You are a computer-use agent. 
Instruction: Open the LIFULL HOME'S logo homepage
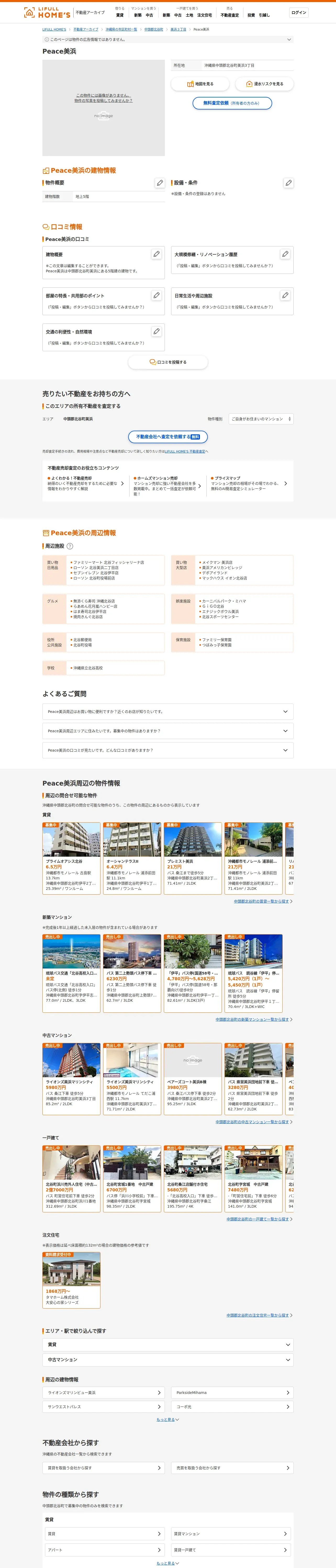pos(46,12)
